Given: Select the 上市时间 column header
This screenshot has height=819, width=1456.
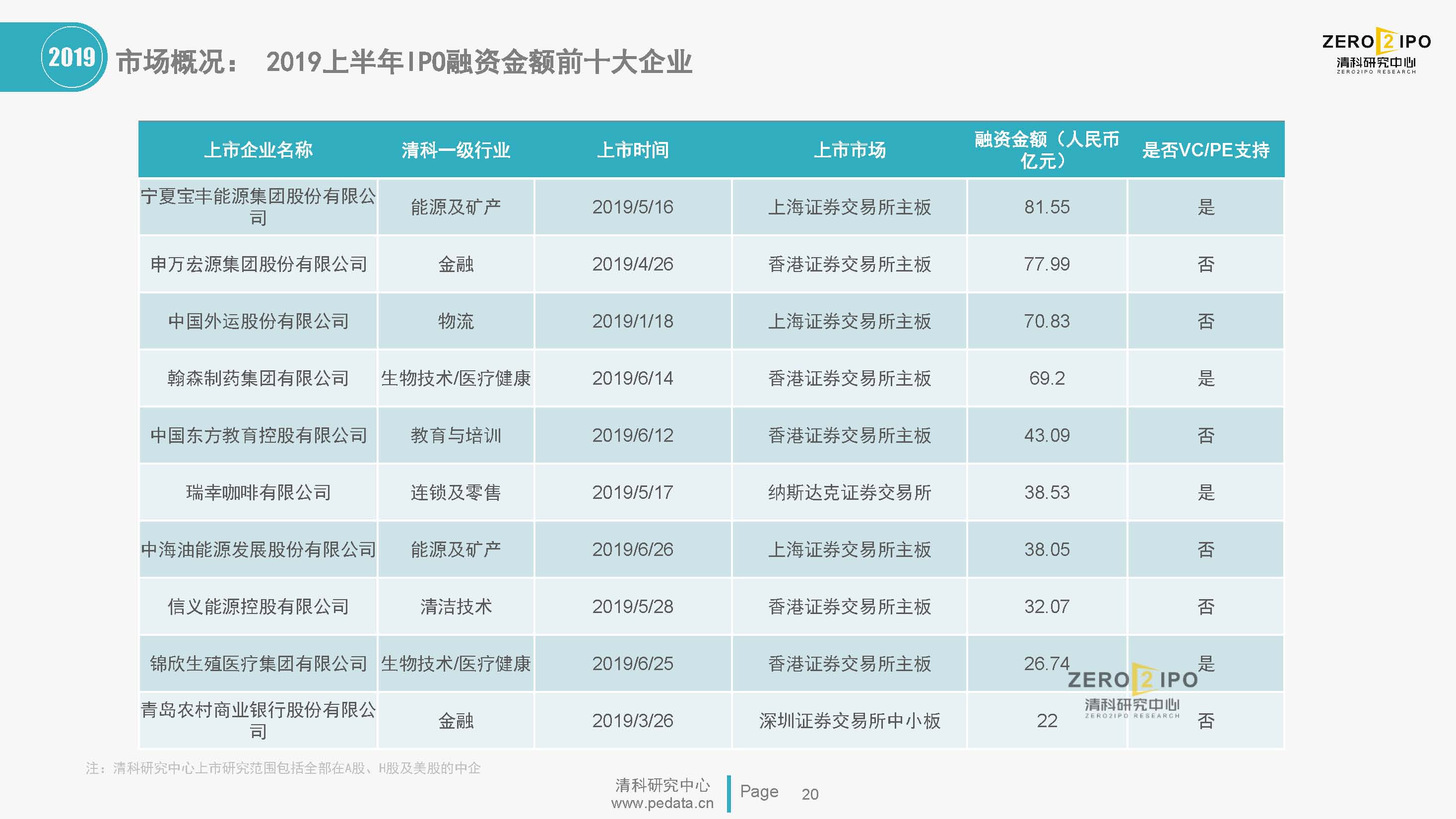Looking at the screenshot, I should pos(633,150).
